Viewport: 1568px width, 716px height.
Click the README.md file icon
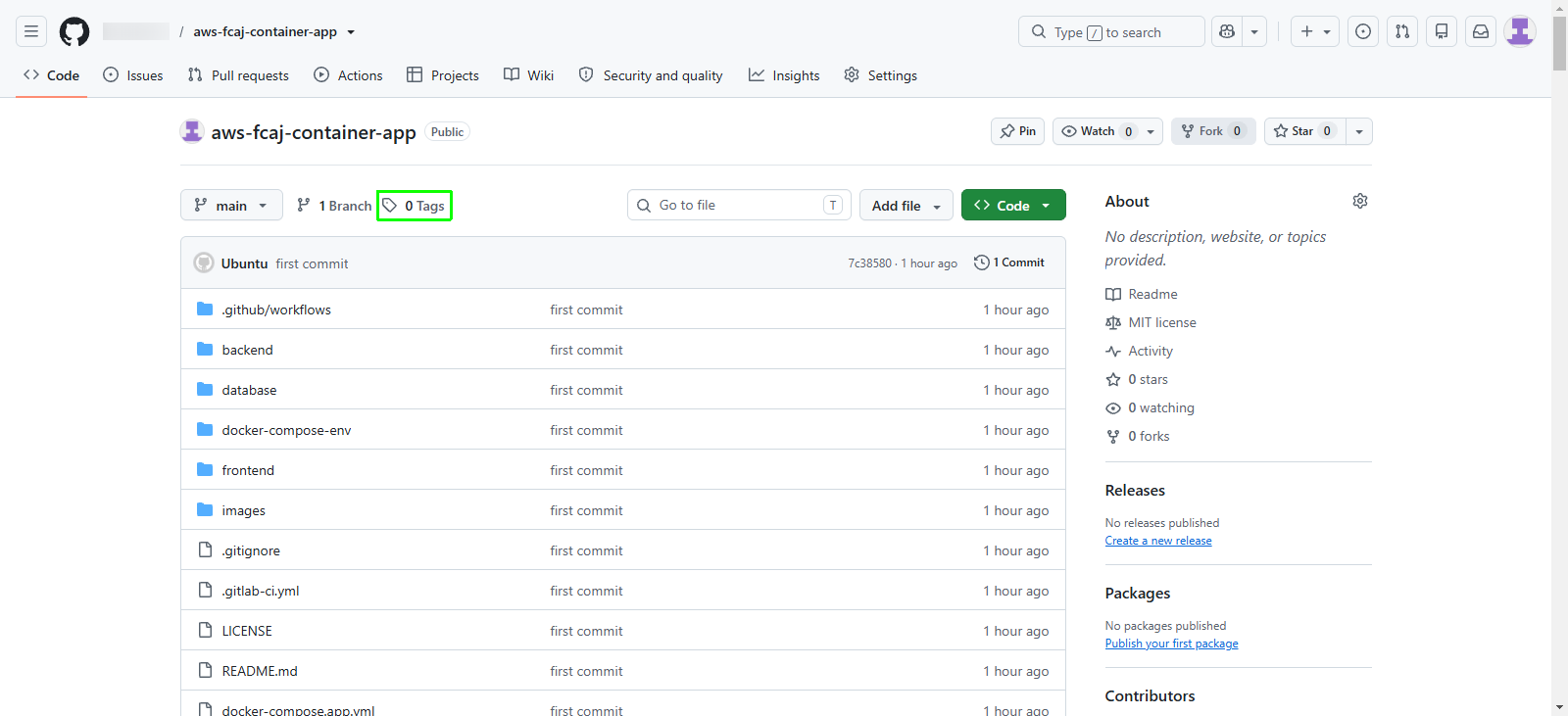pos(205,671)
